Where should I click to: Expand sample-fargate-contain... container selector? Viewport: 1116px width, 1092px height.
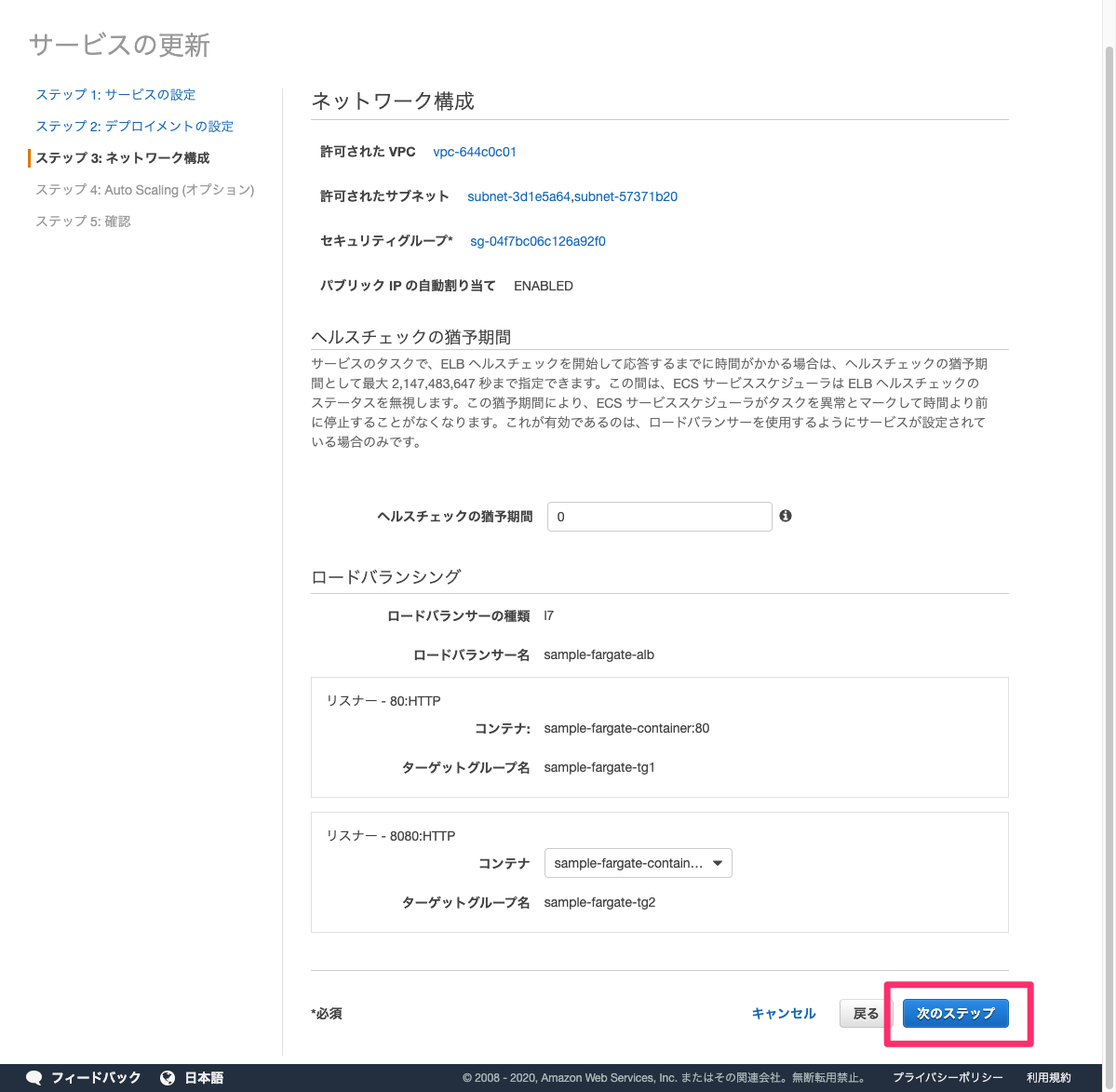point(638,863)
